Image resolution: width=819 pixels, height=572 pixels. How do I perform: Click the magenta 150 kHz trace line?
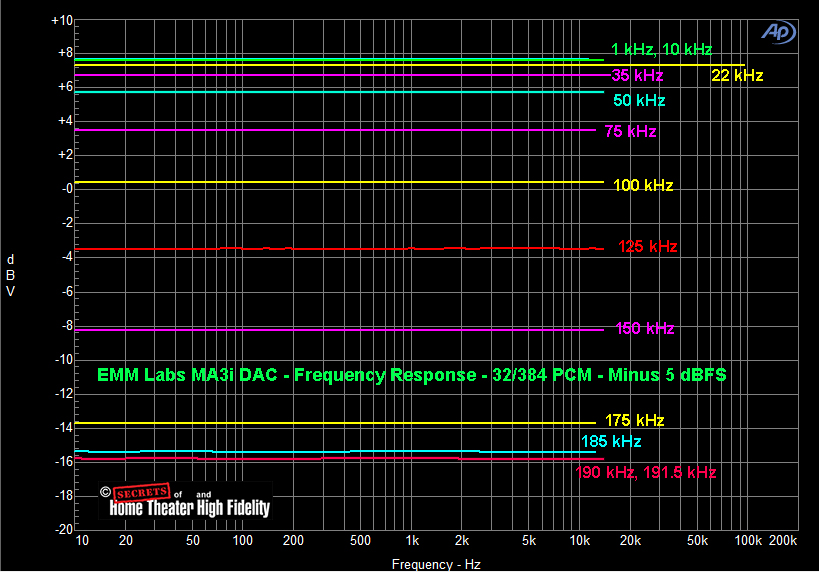pos(340,330)
